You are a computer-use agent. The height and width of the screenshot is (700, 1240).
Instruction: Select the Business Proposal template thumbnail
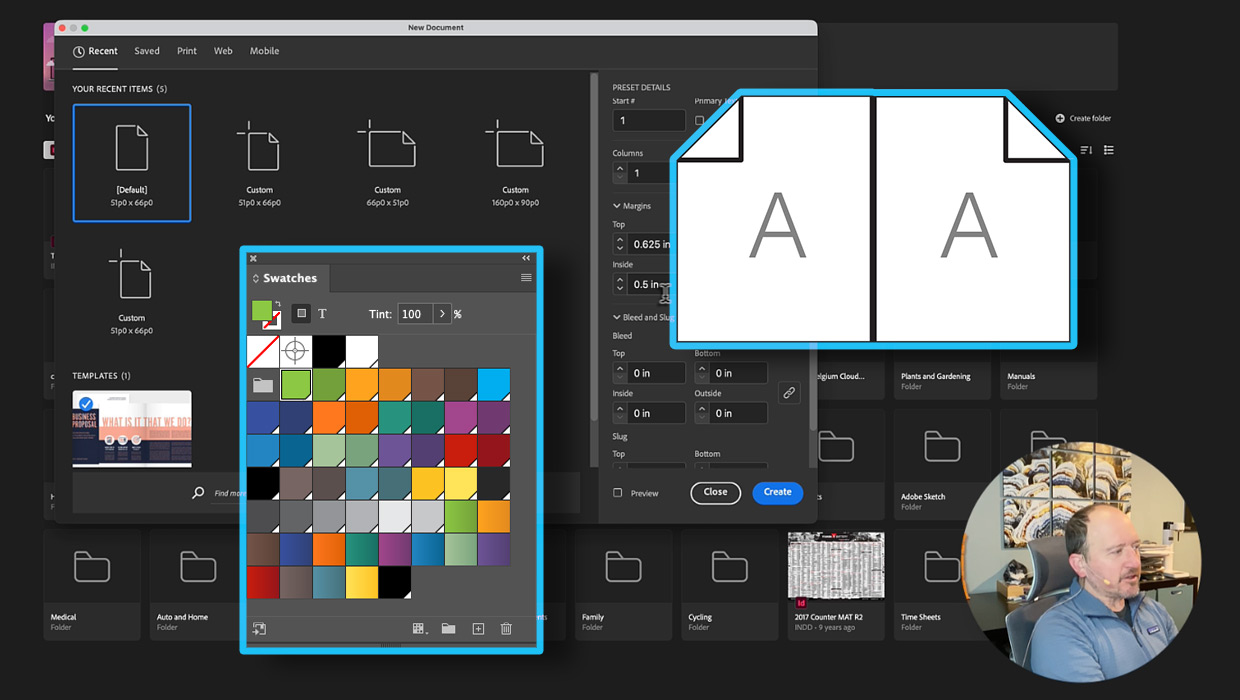132,428
